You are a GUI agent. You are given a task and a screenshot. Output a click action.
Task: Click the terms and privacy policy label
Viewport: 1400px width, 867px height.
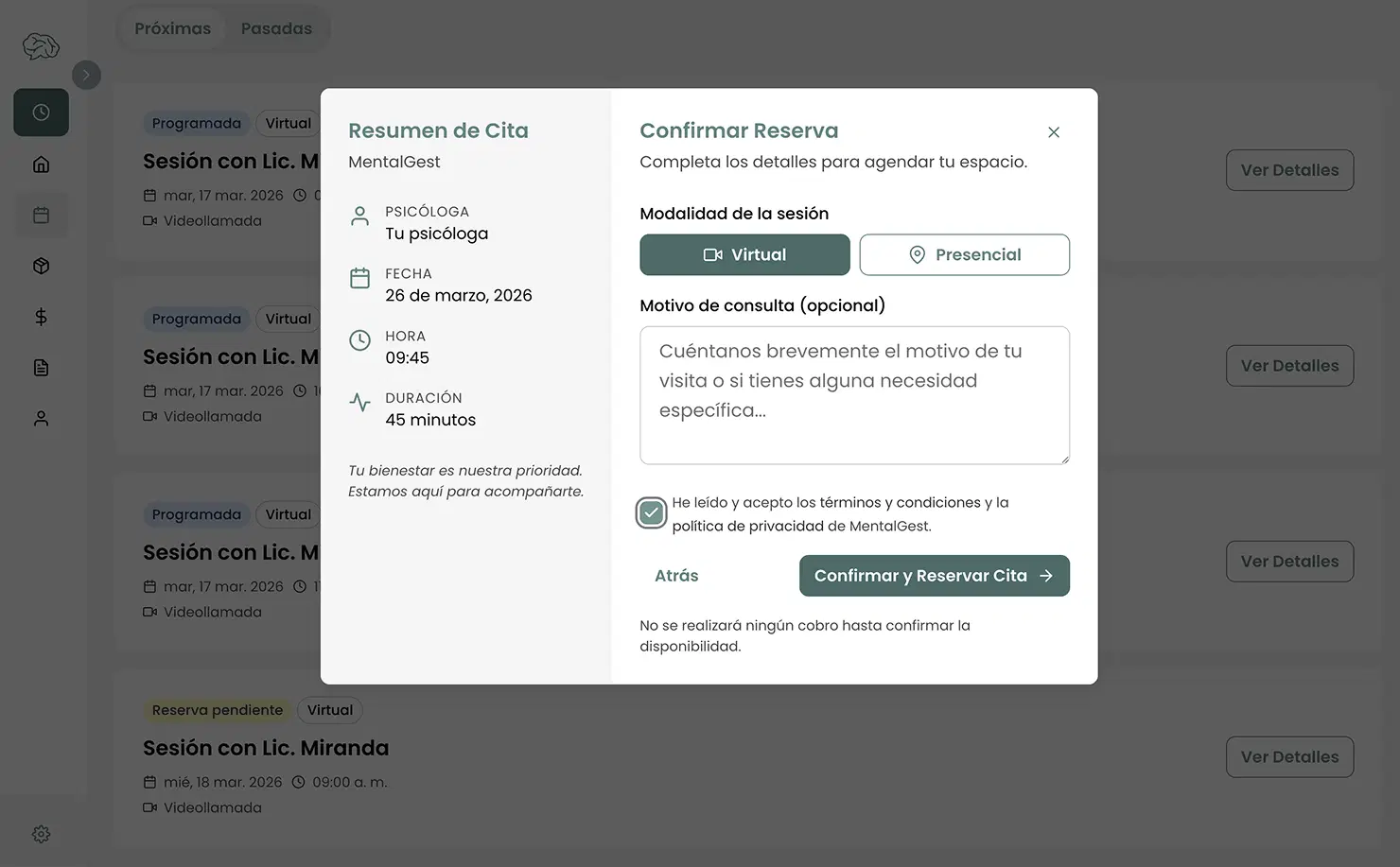840,514
